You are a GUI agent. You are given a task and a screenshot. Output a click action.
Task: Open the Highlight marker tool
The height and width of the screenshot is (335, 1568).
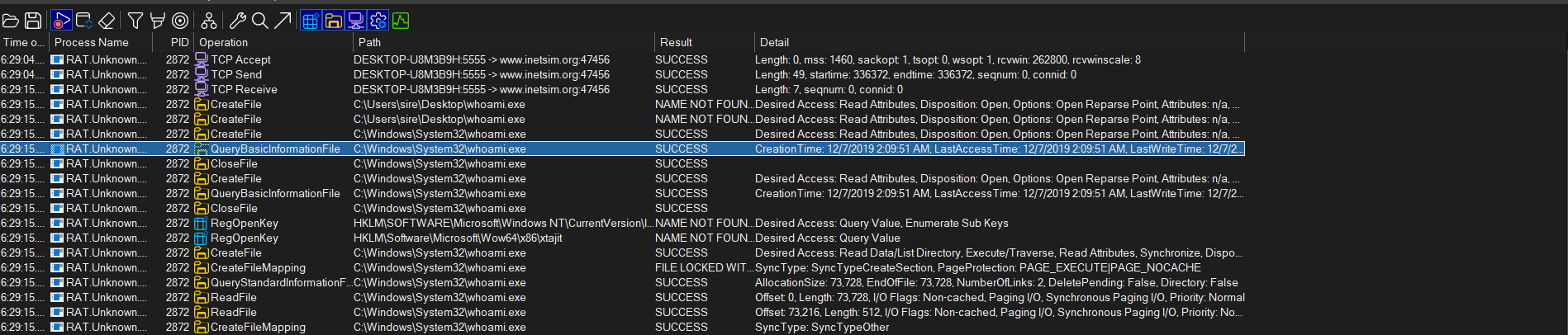157,21
